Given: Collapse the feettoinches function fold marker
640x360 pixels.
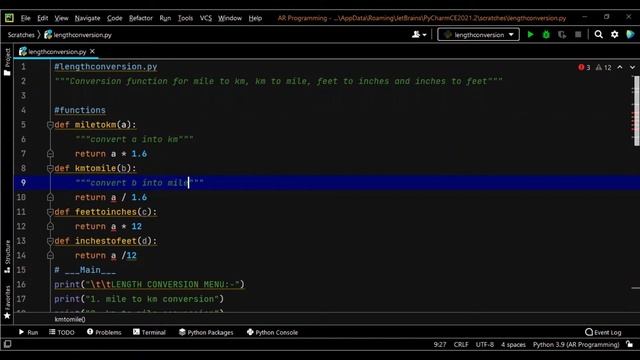Looking at the screenshot, I should (x=50, y=212).
